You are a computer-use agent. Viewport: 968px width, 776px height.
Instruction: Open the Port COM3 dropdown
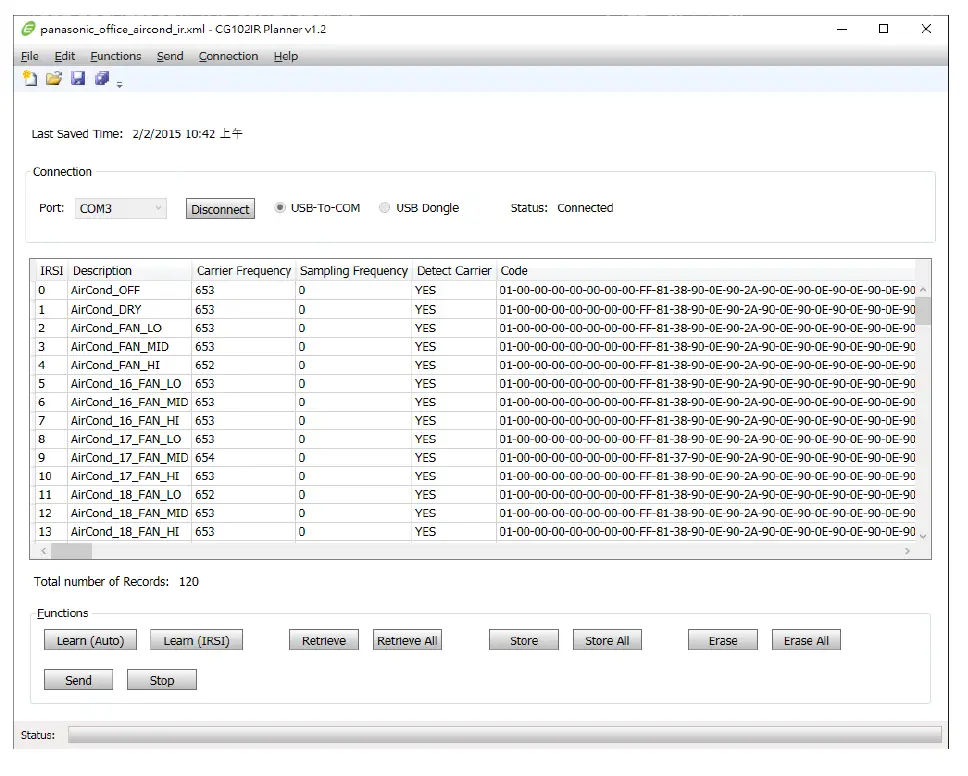(121, 209)
